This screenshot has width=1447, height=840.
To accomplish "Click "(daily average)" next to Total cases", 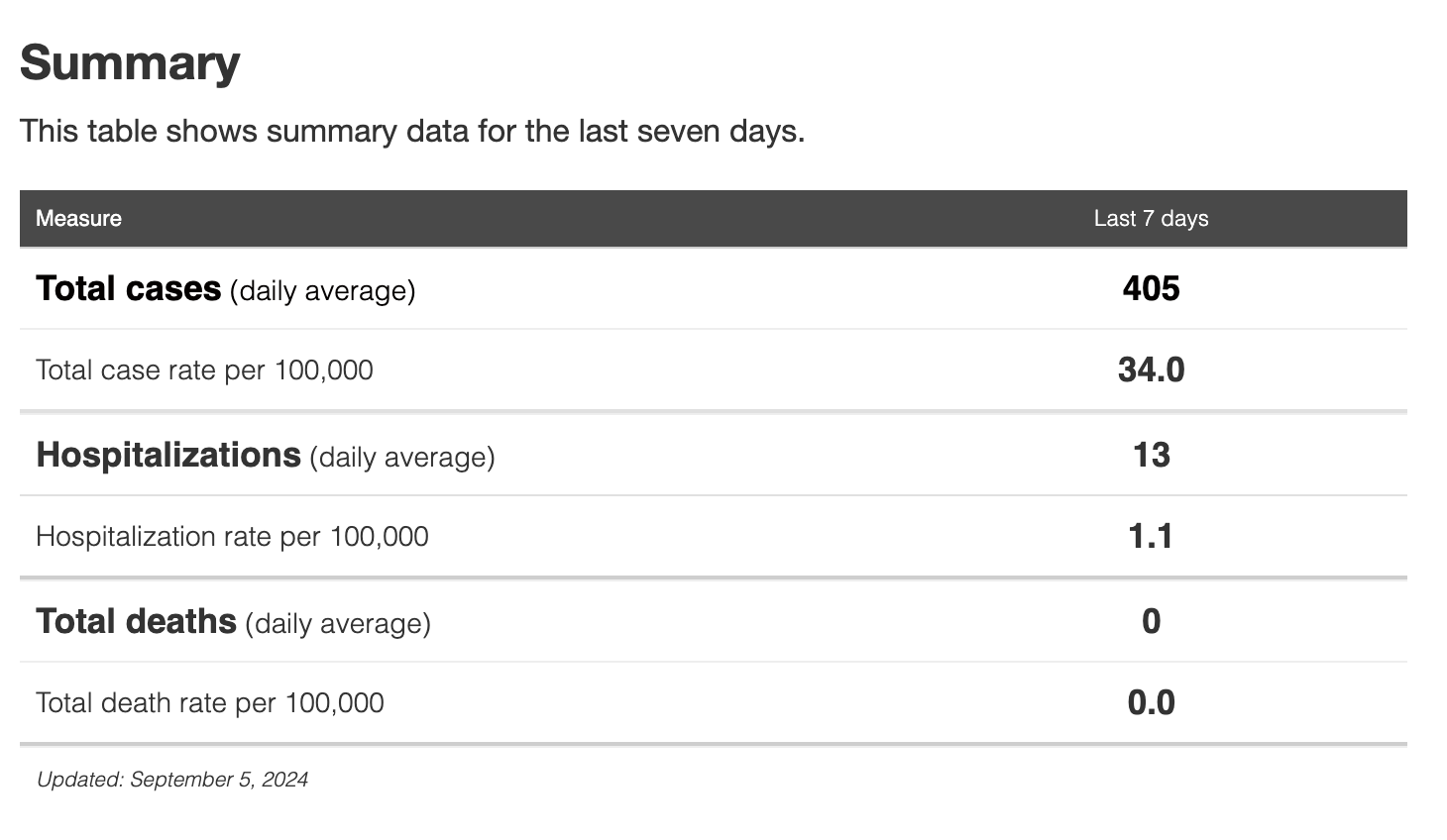I will [322, 291].
